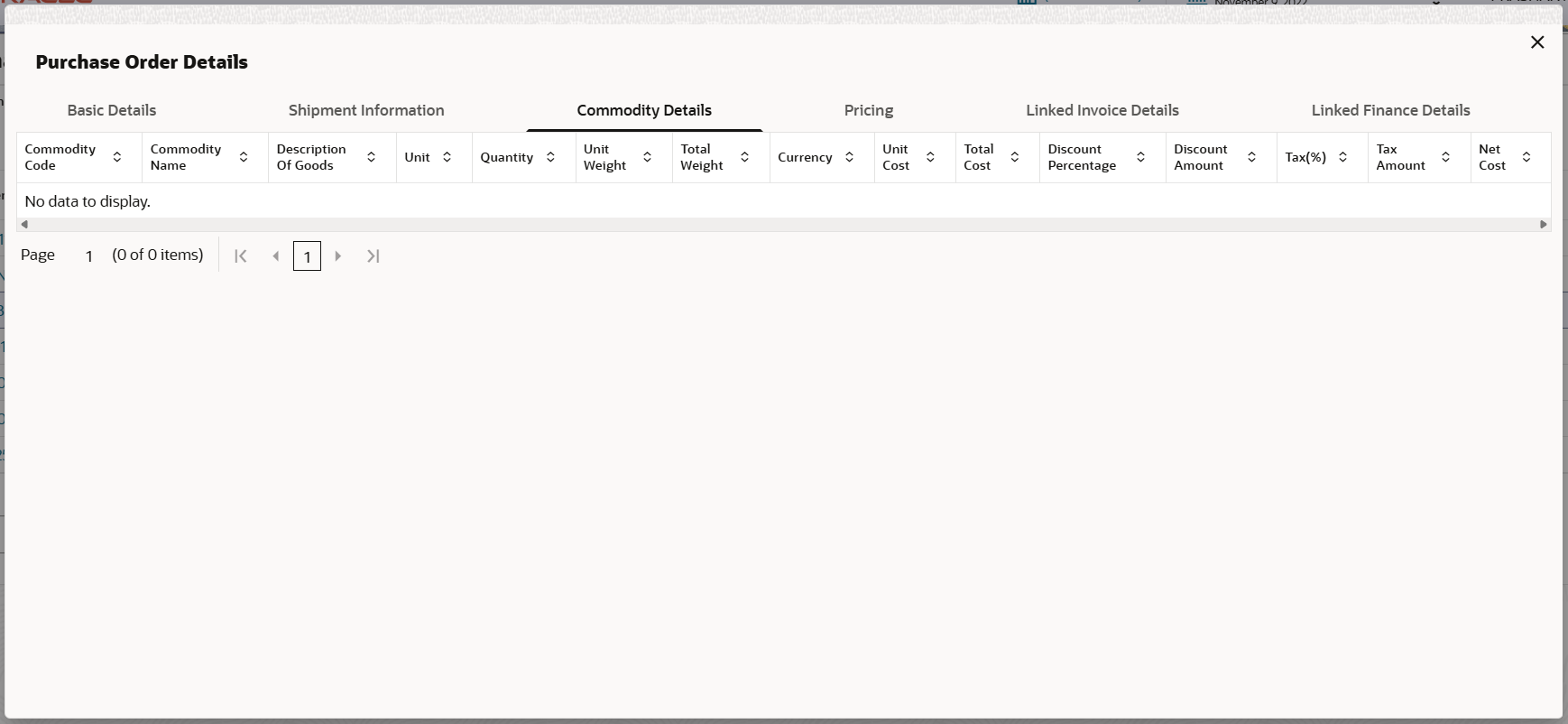Go to next page arrow

[338, 256]
